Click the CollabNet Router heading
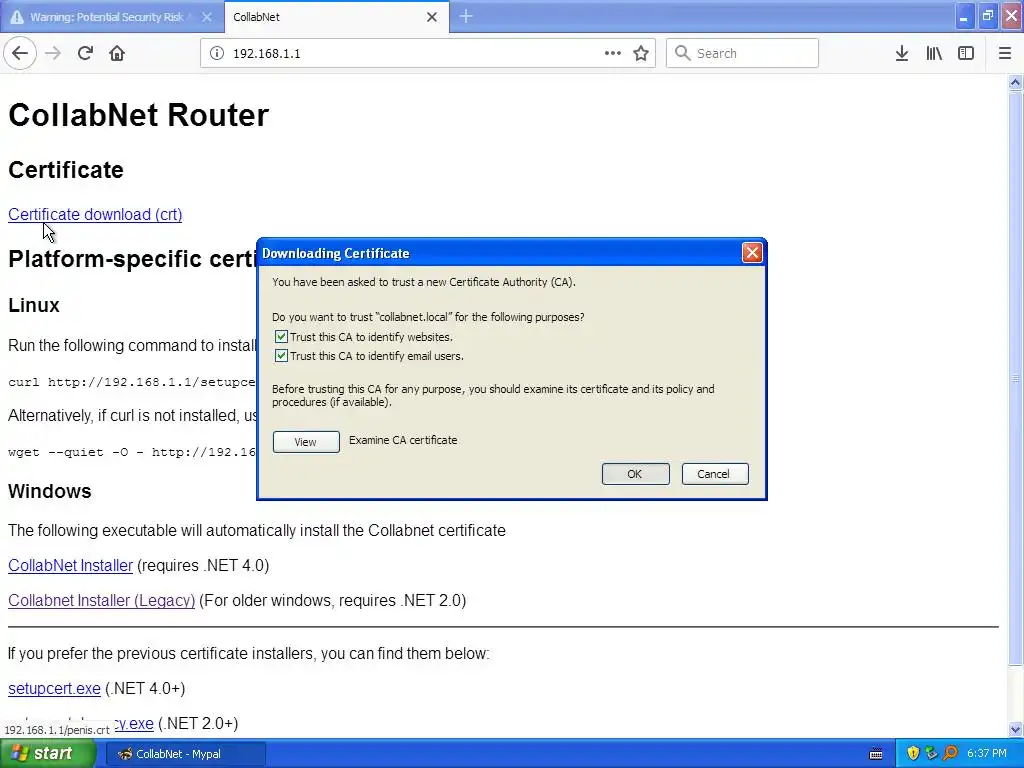The image size is (1024, 768). click(138, 115)
